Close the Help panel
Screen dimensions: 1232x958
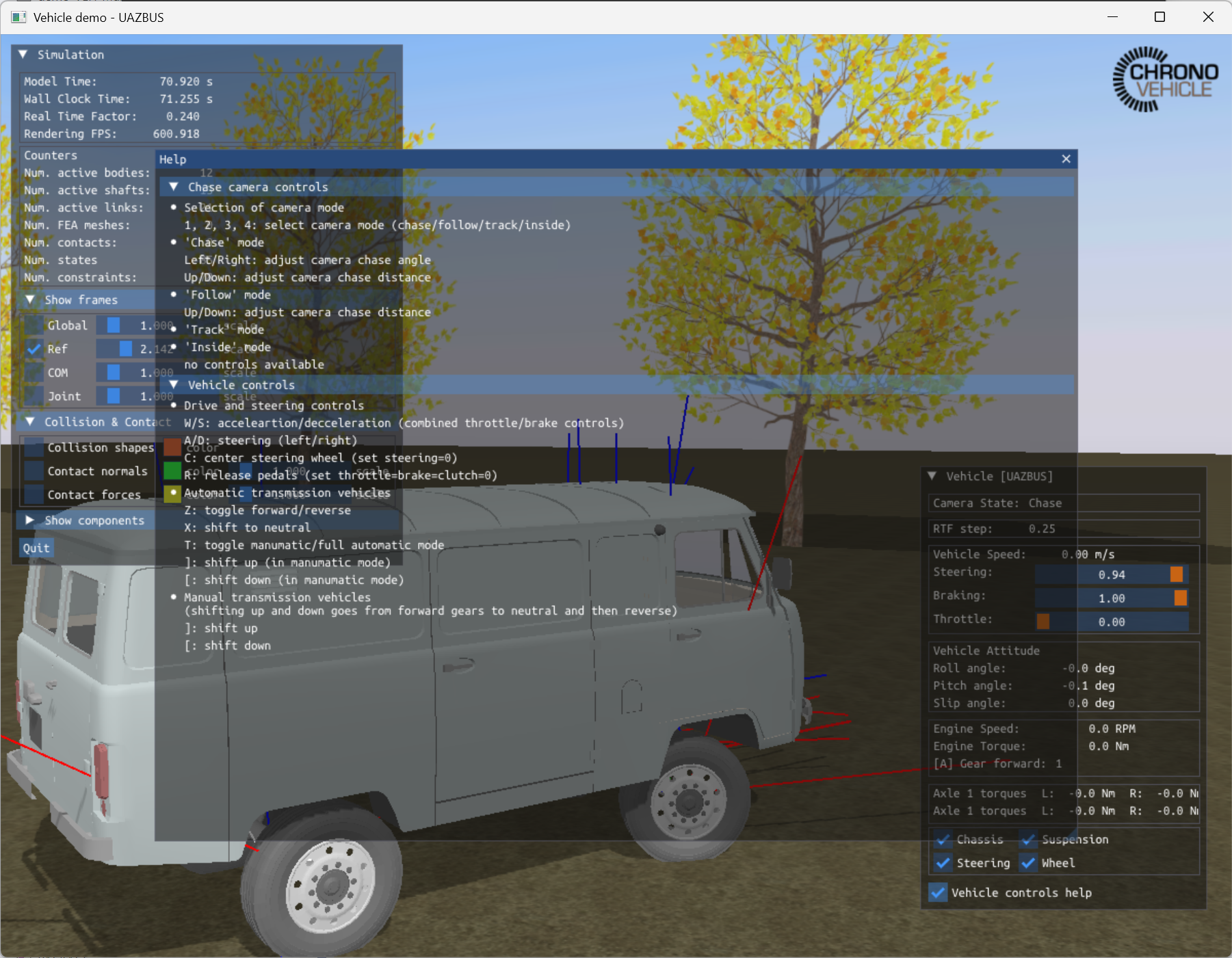[x=1066, y=159]
